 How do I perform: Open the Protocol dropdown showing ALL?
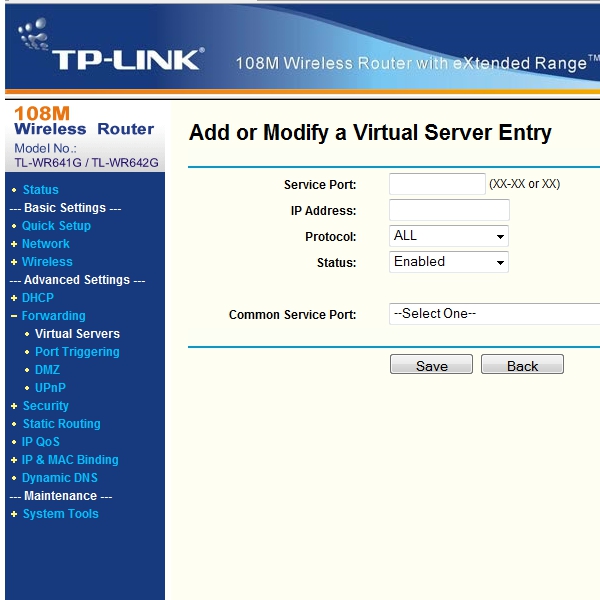point(449,236)
